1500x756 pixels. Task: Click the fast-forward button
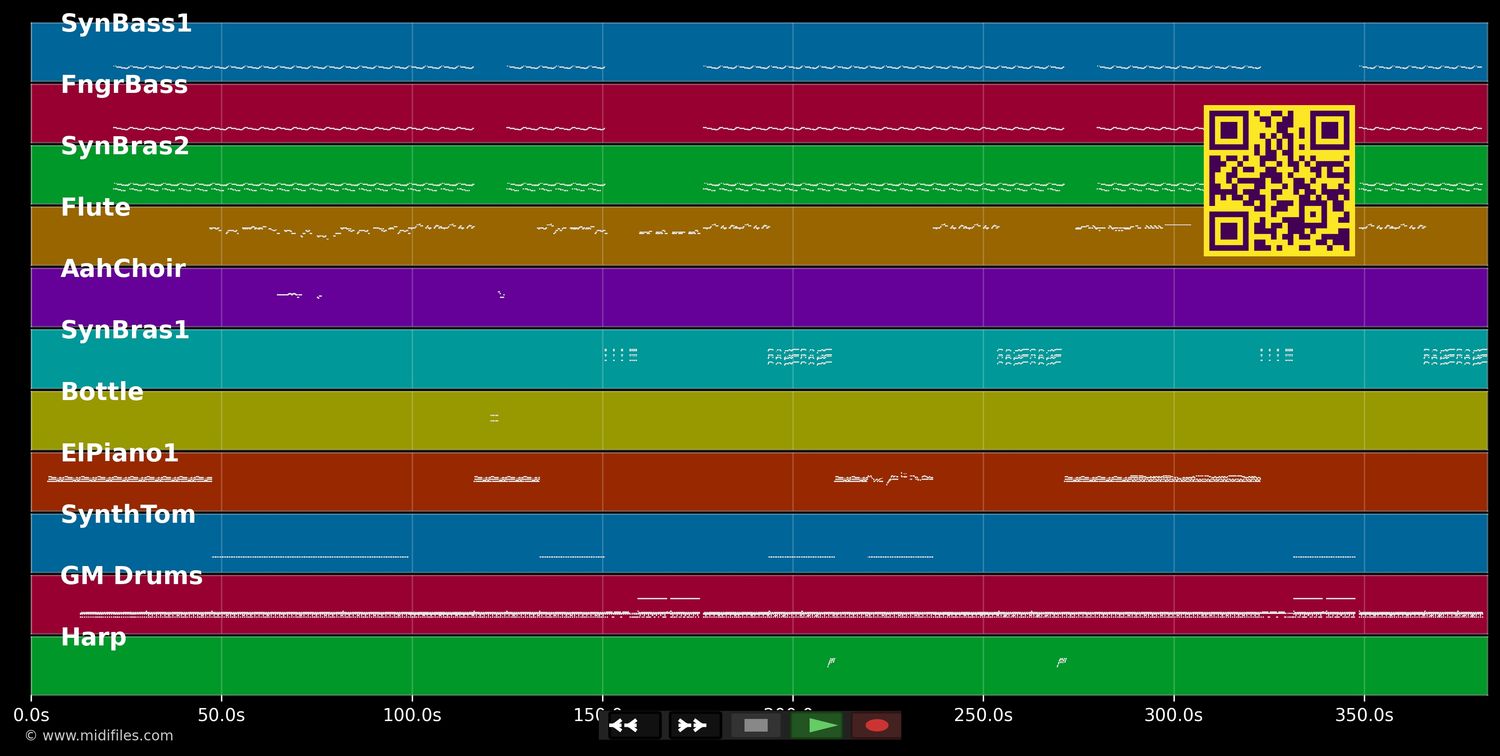click(x=694, y=725)
